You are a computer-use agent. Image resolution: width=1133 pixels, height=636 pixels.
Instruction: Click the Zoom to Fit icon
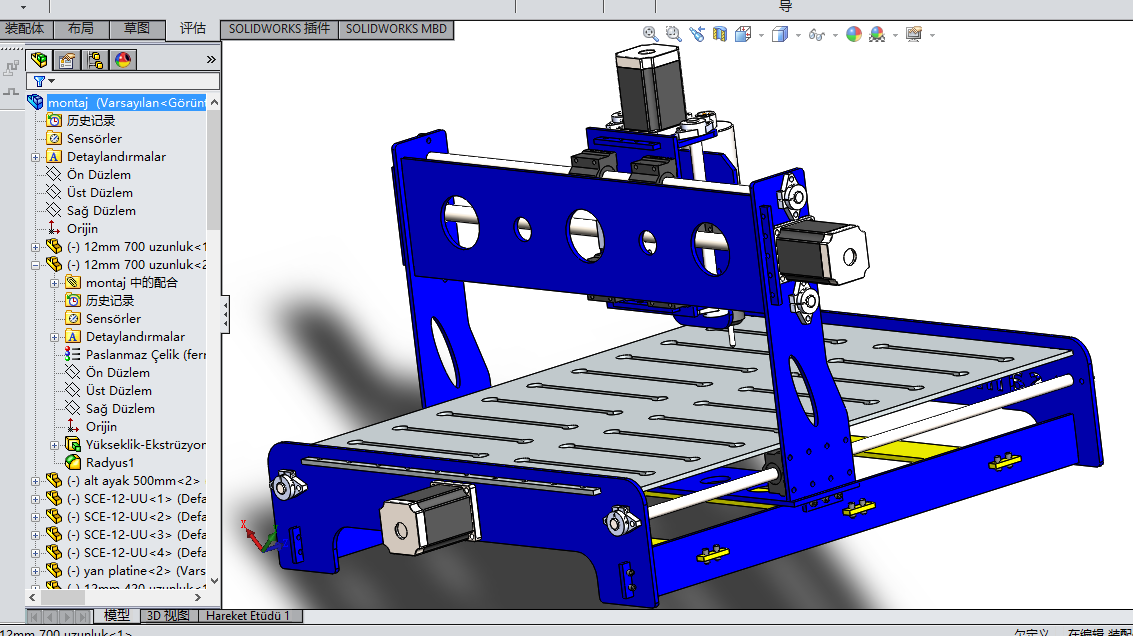click(650, 33)
